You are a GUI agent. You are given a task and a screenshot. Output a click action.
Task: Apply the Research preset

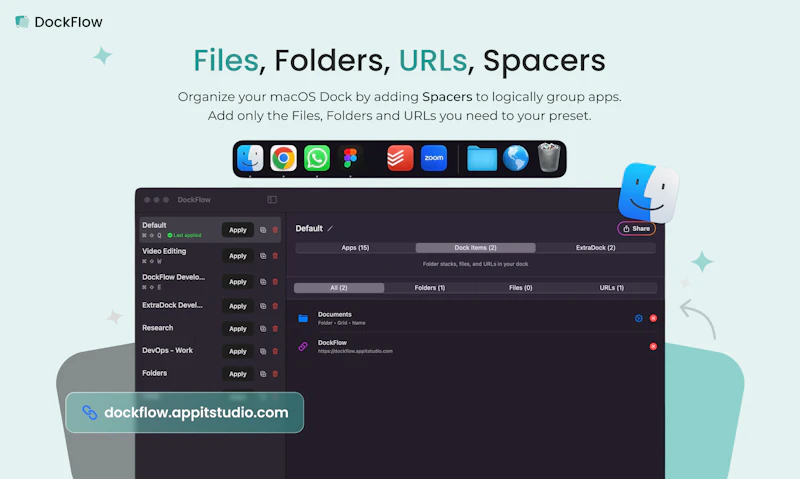tap(238, 329)
